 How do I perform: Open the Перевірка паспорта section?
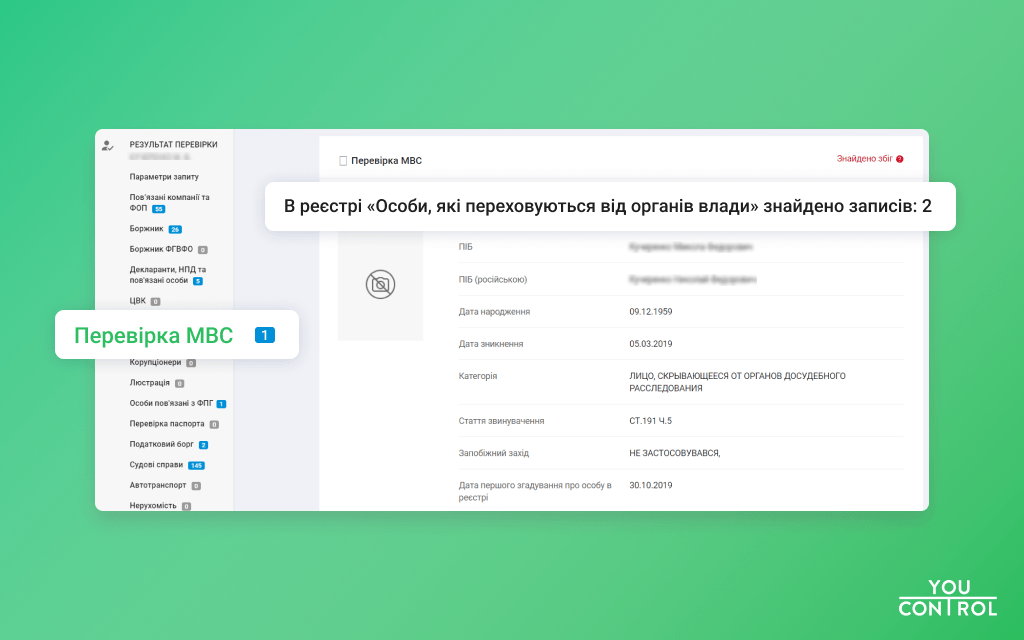pos(169,423)
